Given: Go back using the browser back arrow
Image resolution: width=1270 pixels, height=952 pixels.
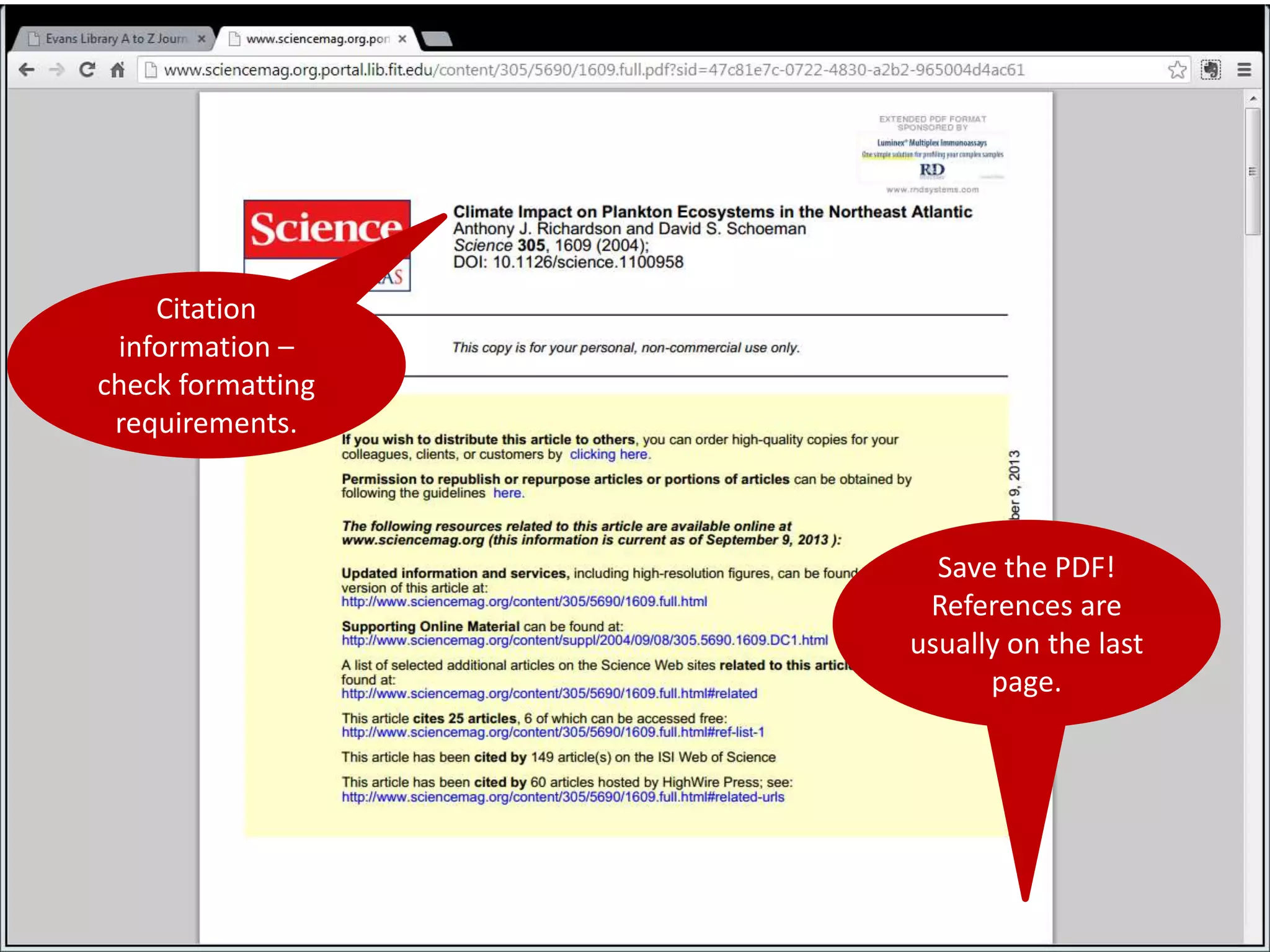Looking at the screenshot, I should (x=27, y=69).
